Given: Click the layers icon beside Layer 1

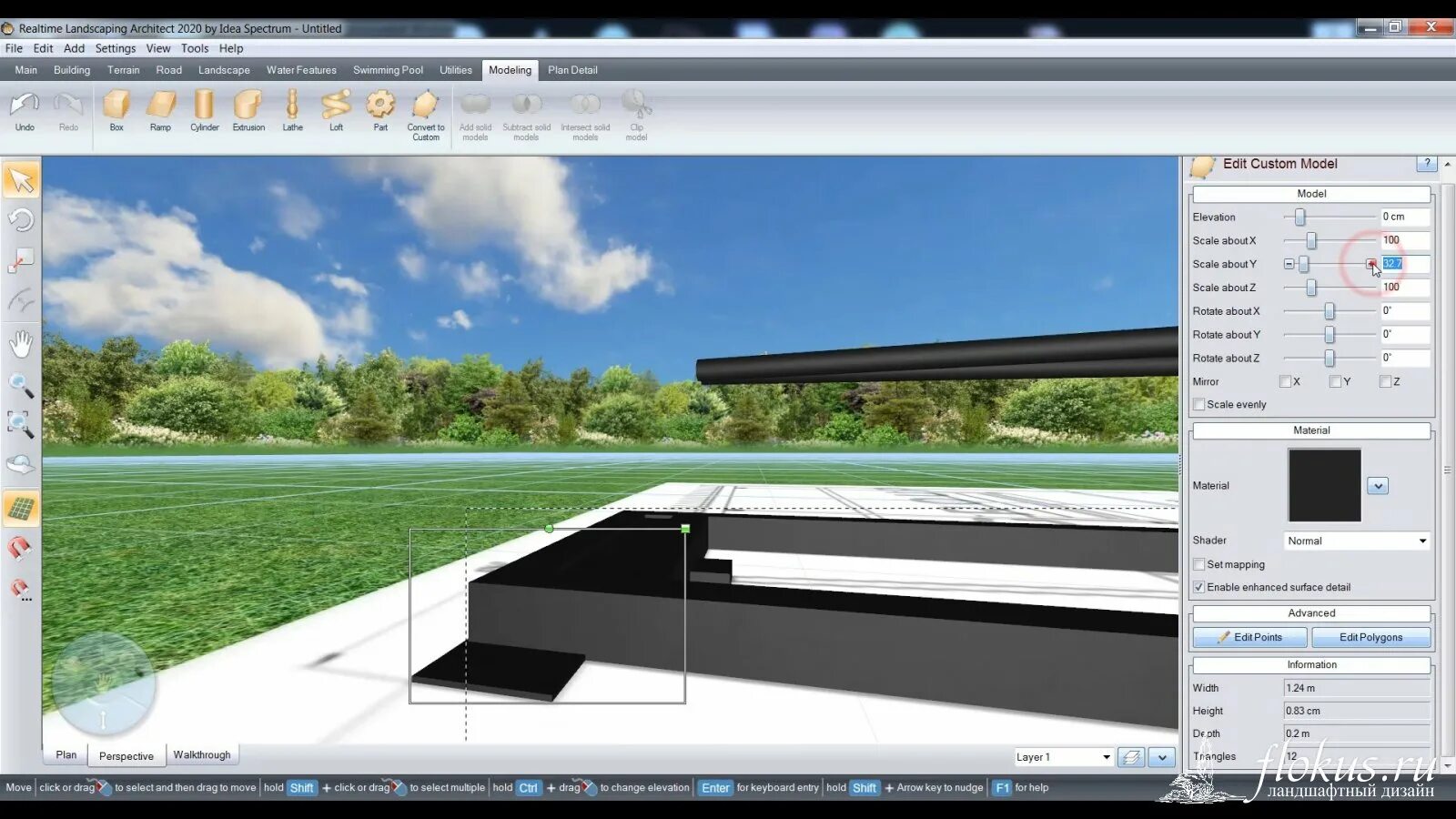Looking at the screenshot, I should 1131,757.
